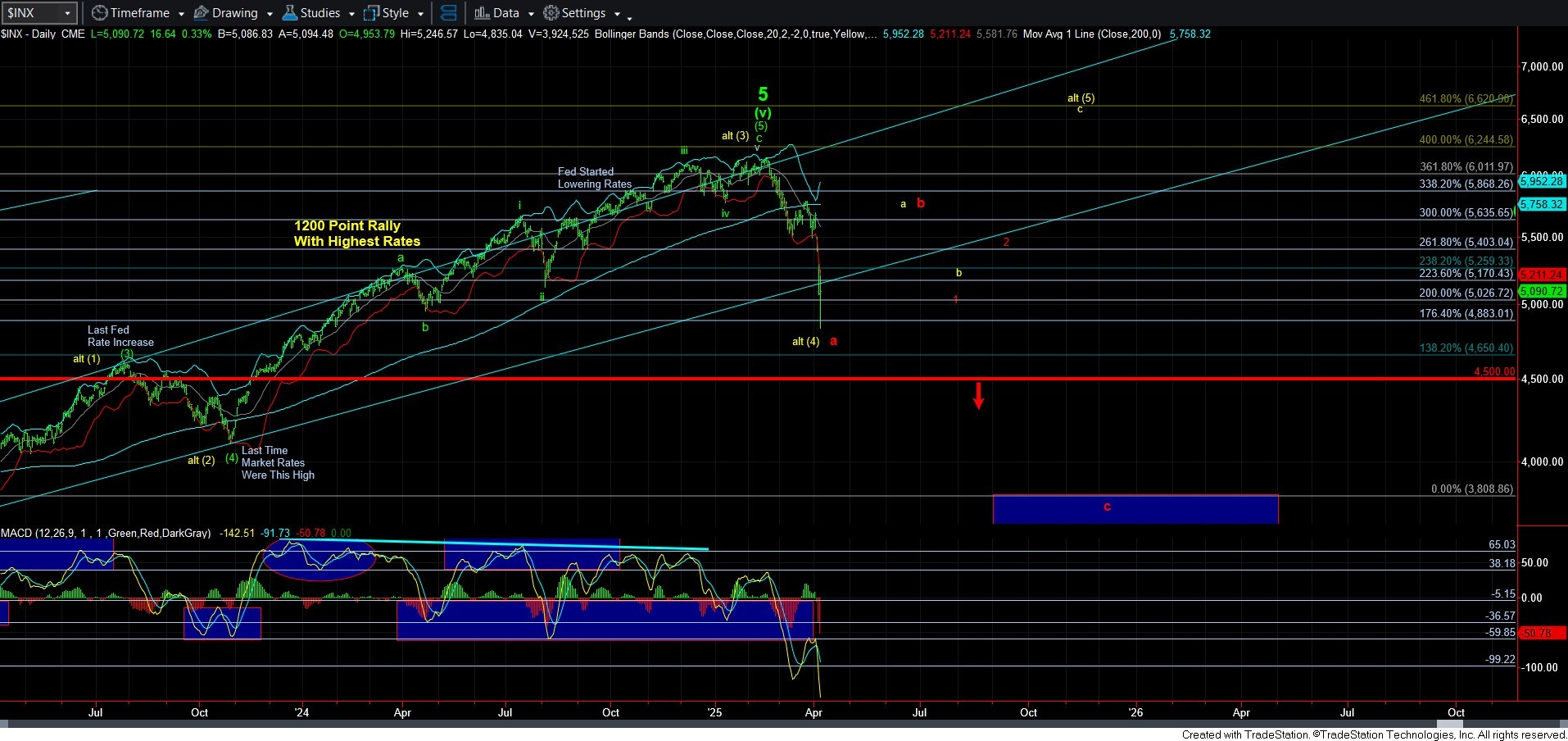The height and width of the screenshot is (741, 1568).
Task: Open the Drawing menu label
Action: pyautogui.click(x=234, y=13)
